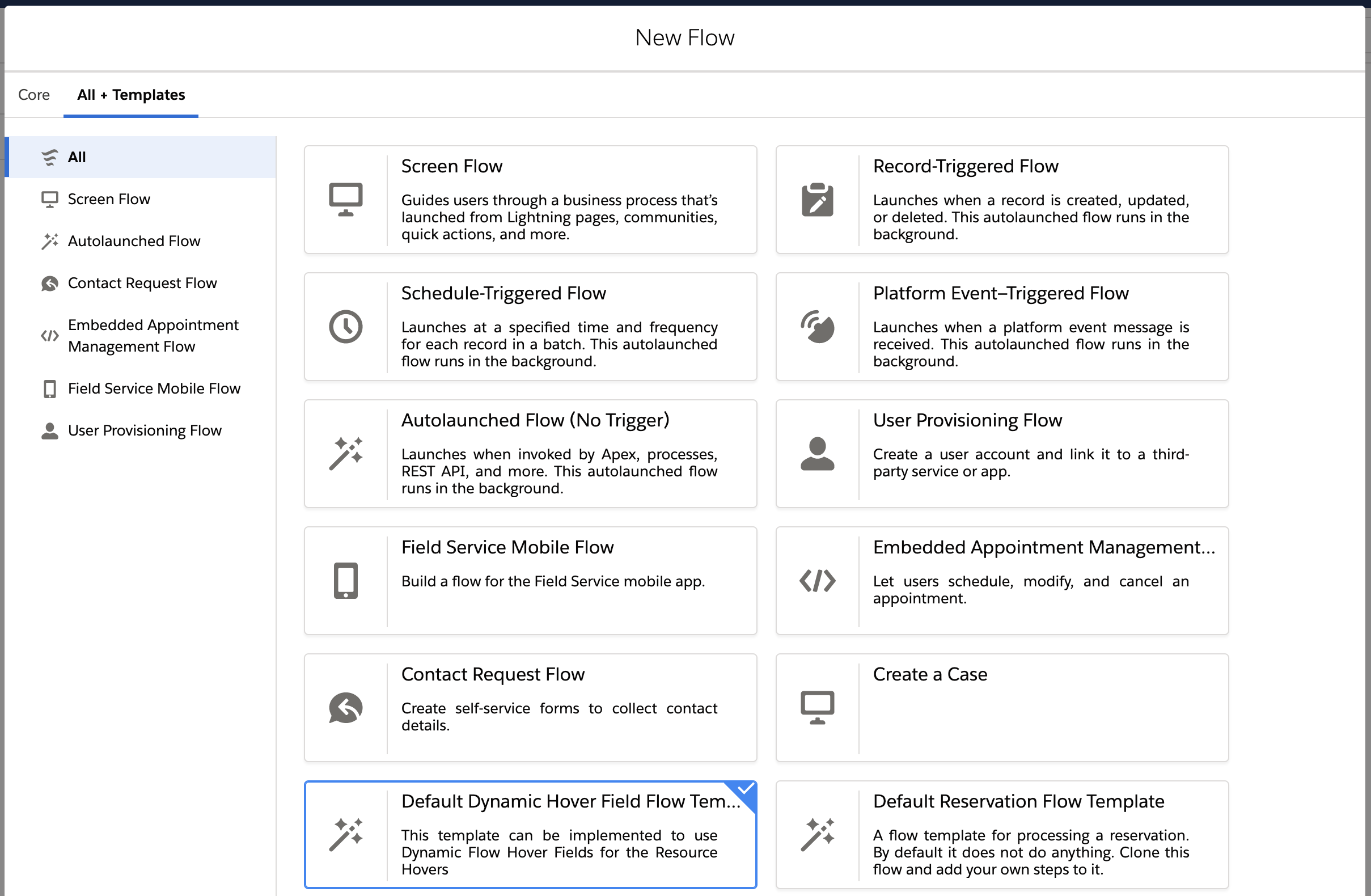Click the Field Service Mobile Flow phone icon
Image resolution: width=1371 pixels, height=896 pixels.
tap(346, 580)
